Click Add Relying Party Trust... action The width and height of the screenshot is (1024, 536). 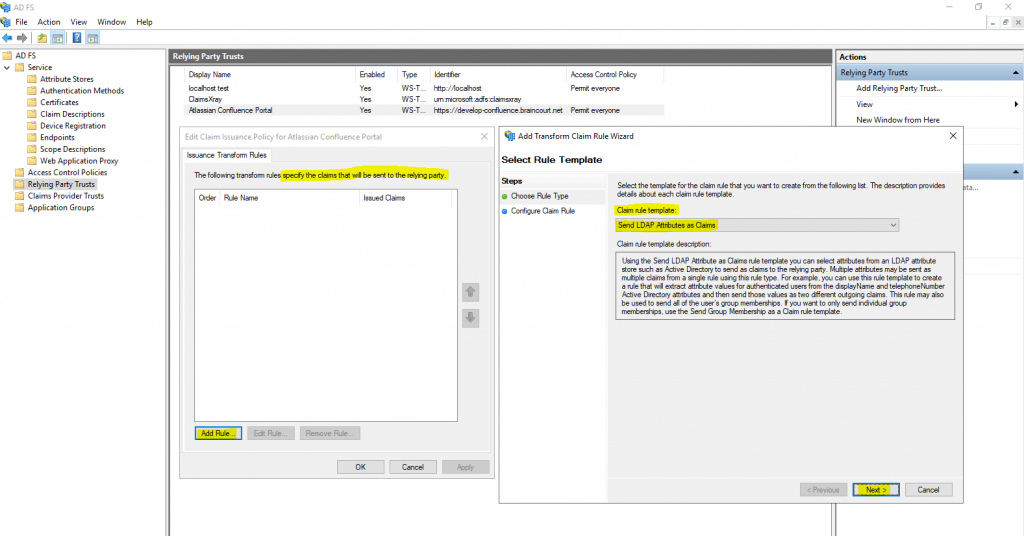[899, 88]
